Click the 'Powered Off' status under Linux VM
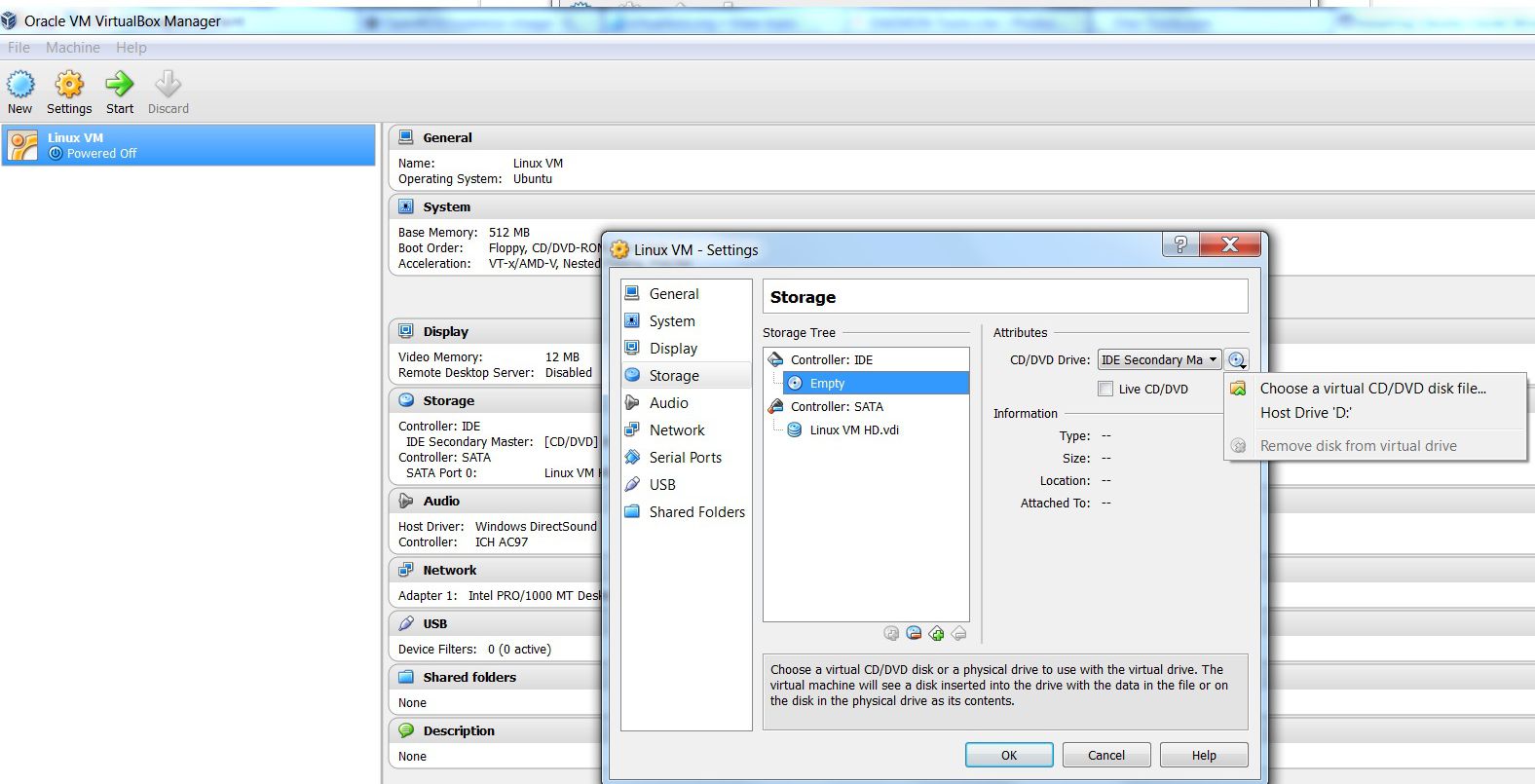This screenshot has width=1535, height=784. (x=101, y=154)
